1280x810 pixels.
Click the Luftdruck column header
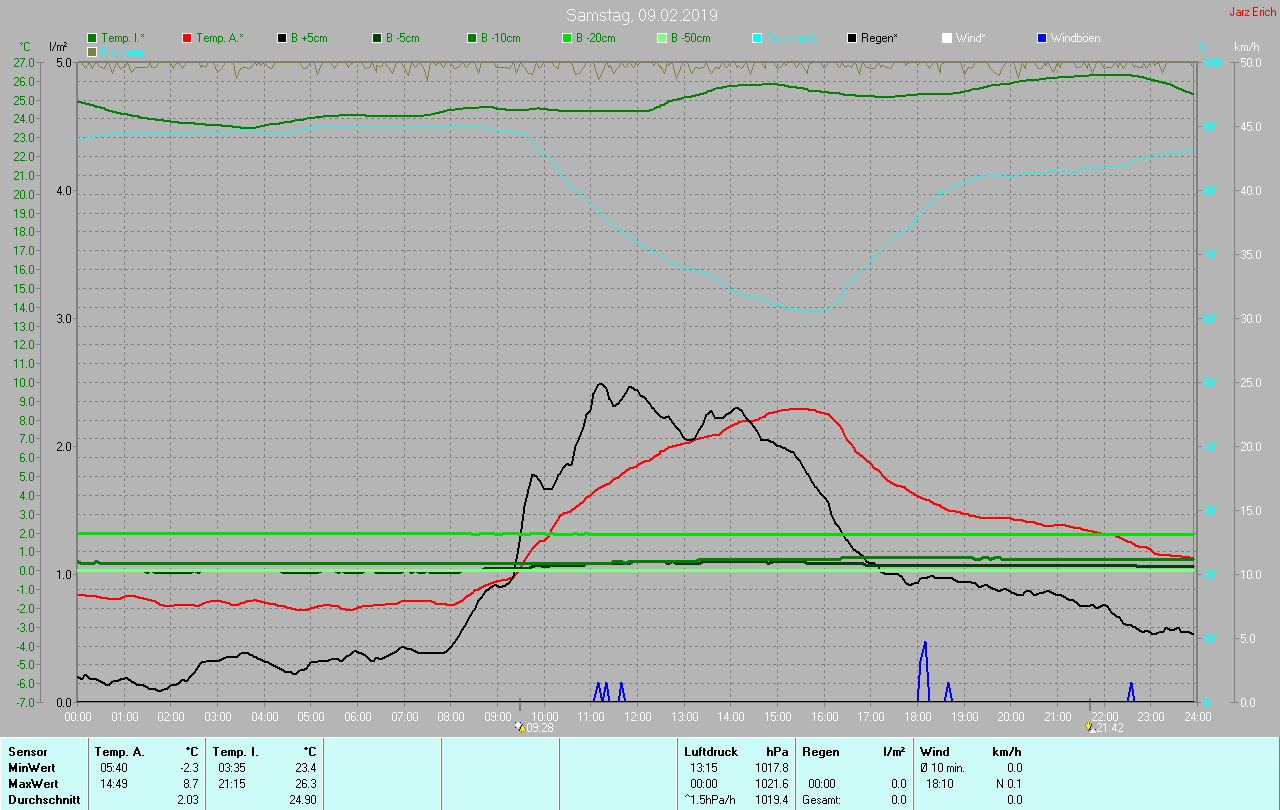pos(711,752)
